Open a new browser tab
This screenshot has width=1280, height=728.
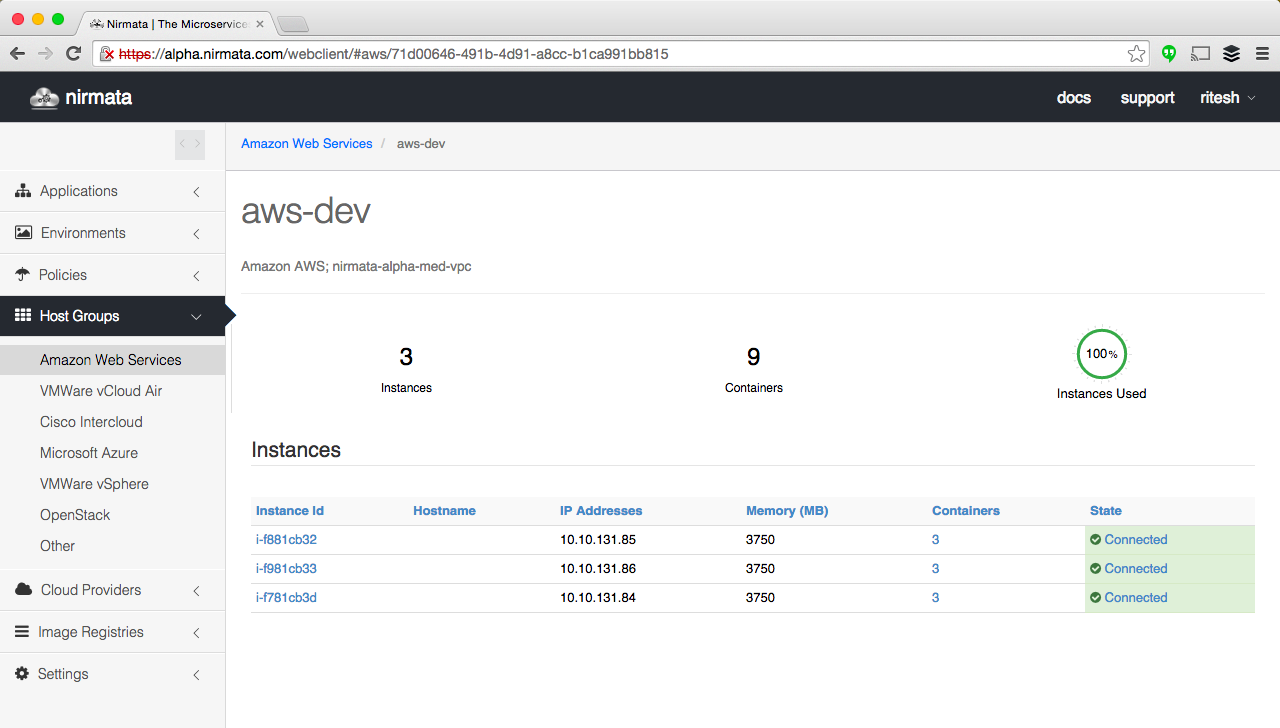(292, 24)
